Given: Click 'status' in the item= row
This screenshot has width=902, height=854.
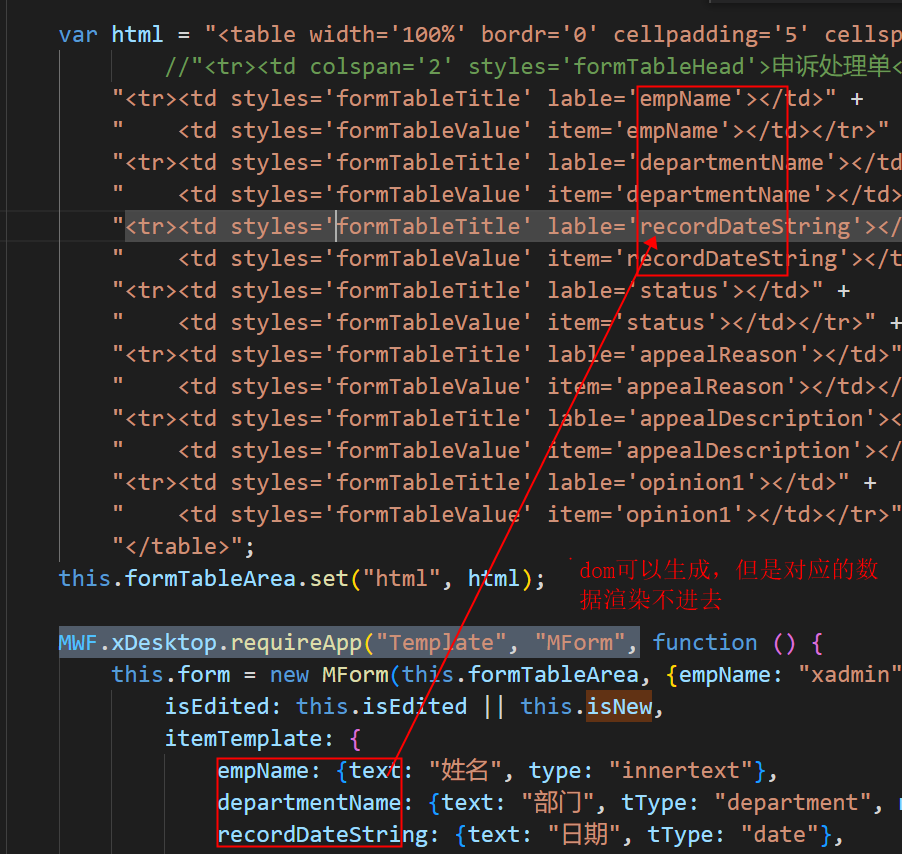Looking at the screenshot, I should tap(665, 323).
